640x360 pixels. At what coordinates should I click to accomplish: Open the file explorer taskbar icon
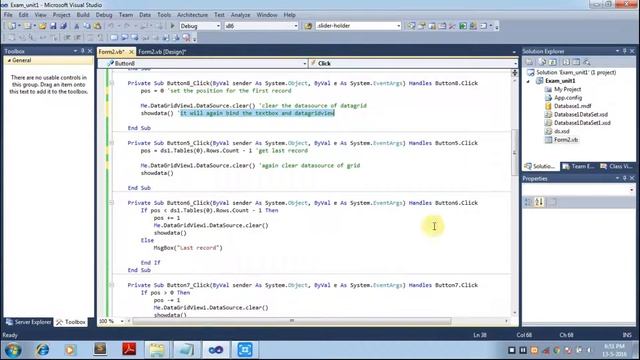[x=157, y=350]
